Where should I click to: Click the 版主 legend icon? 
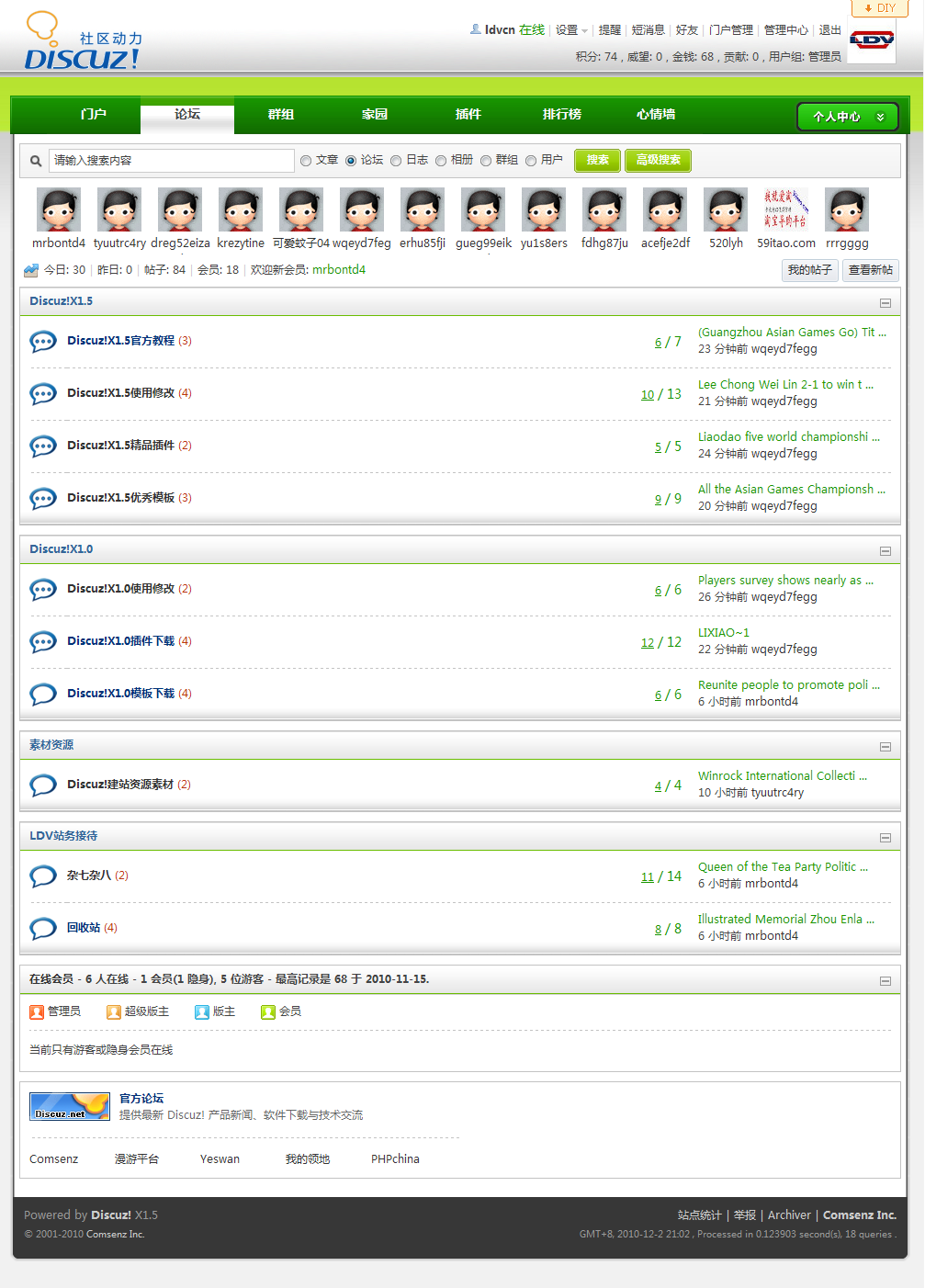click(x=202, y=1012)
